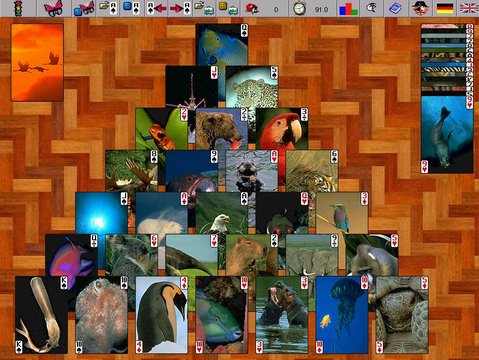This screenshot has height=360, width=479.
Task: Click the stock pile with flying cranes
Action: pos(37,62)
